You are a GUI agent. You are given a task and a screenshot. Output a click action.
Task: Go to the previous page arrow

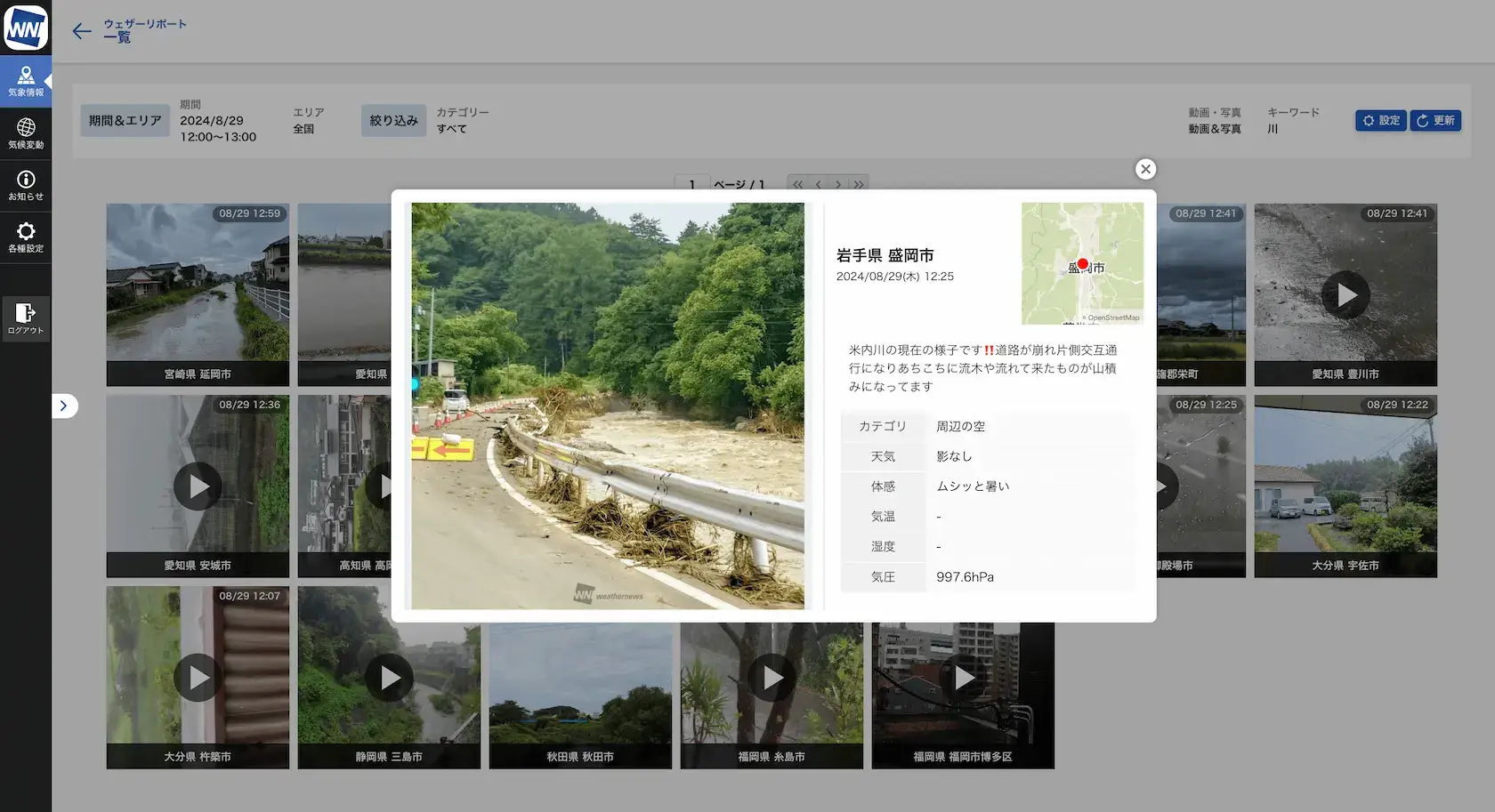click(818, 185)
